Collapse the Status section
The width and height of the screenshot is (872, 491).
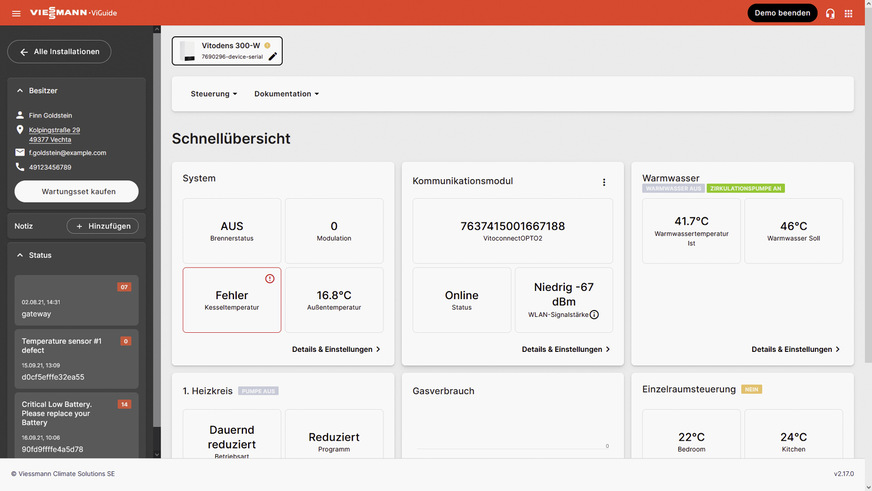point(20,255)
